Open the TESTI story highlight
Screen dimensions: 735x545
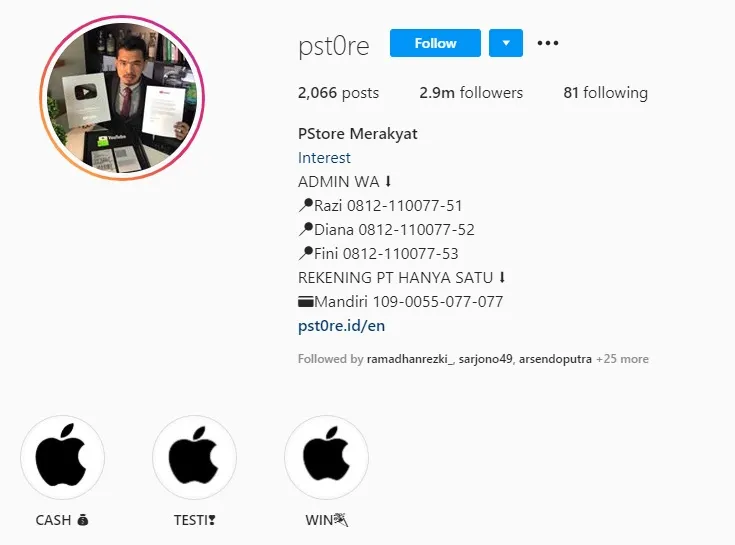195,457
